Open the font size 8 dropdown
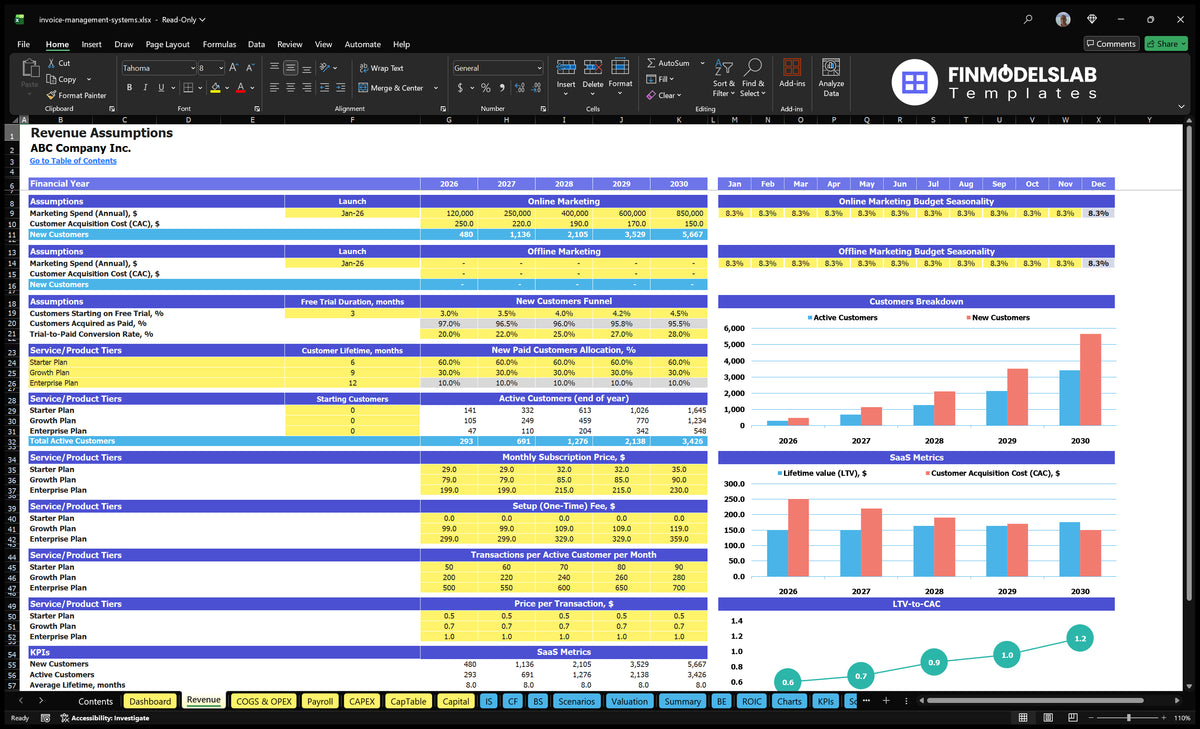The image size is (1200, 729). (x=219, y=68)
